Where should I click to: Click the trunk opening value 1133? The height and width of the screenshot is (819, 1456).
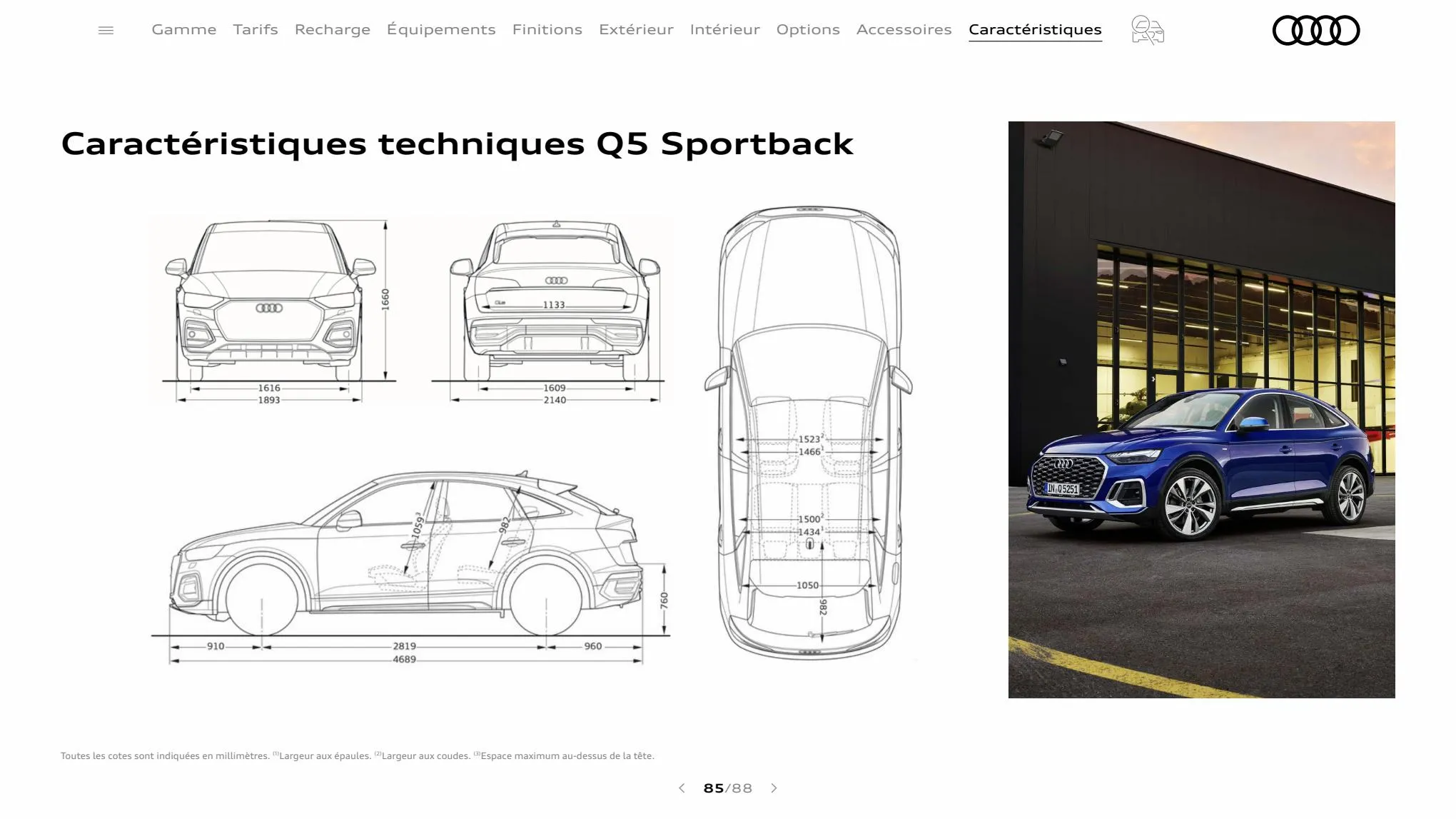(554, 305)
